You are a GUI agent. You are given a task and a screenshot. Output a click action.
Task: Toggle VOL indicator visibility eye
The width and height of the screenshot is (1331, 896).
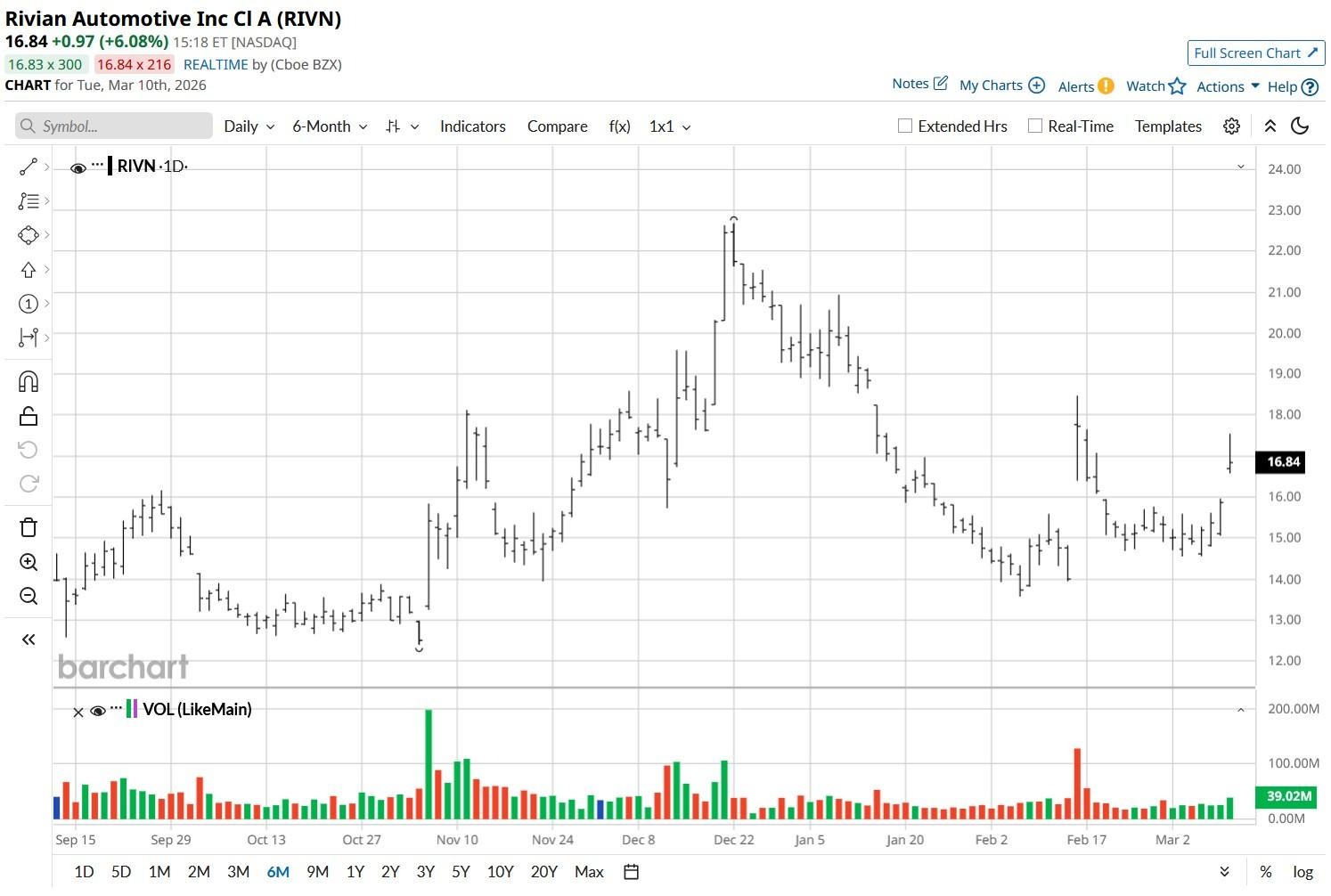click(x=98, y=711)
